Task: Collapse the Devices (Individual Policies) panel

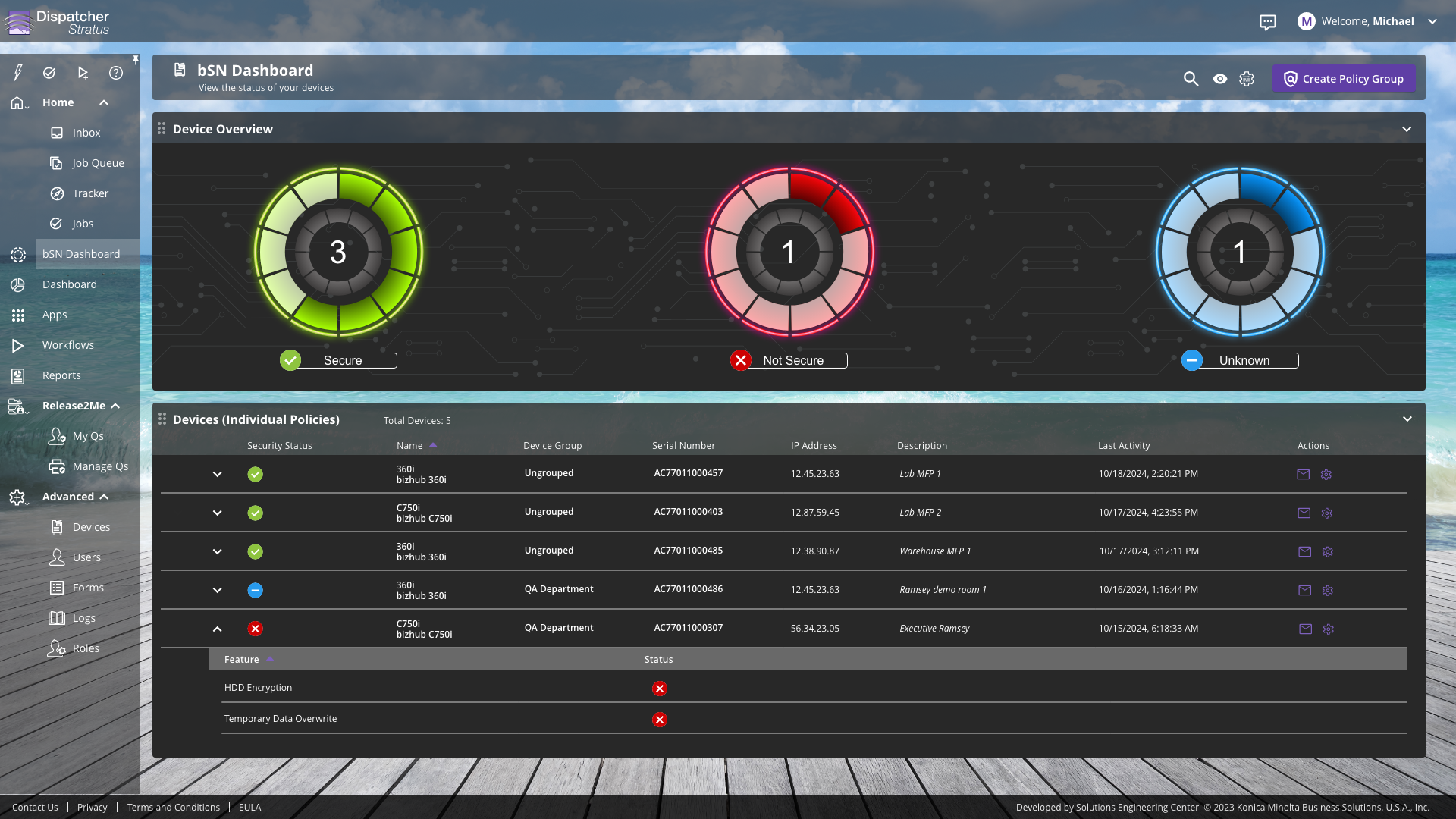Action: click(1407, 419)
